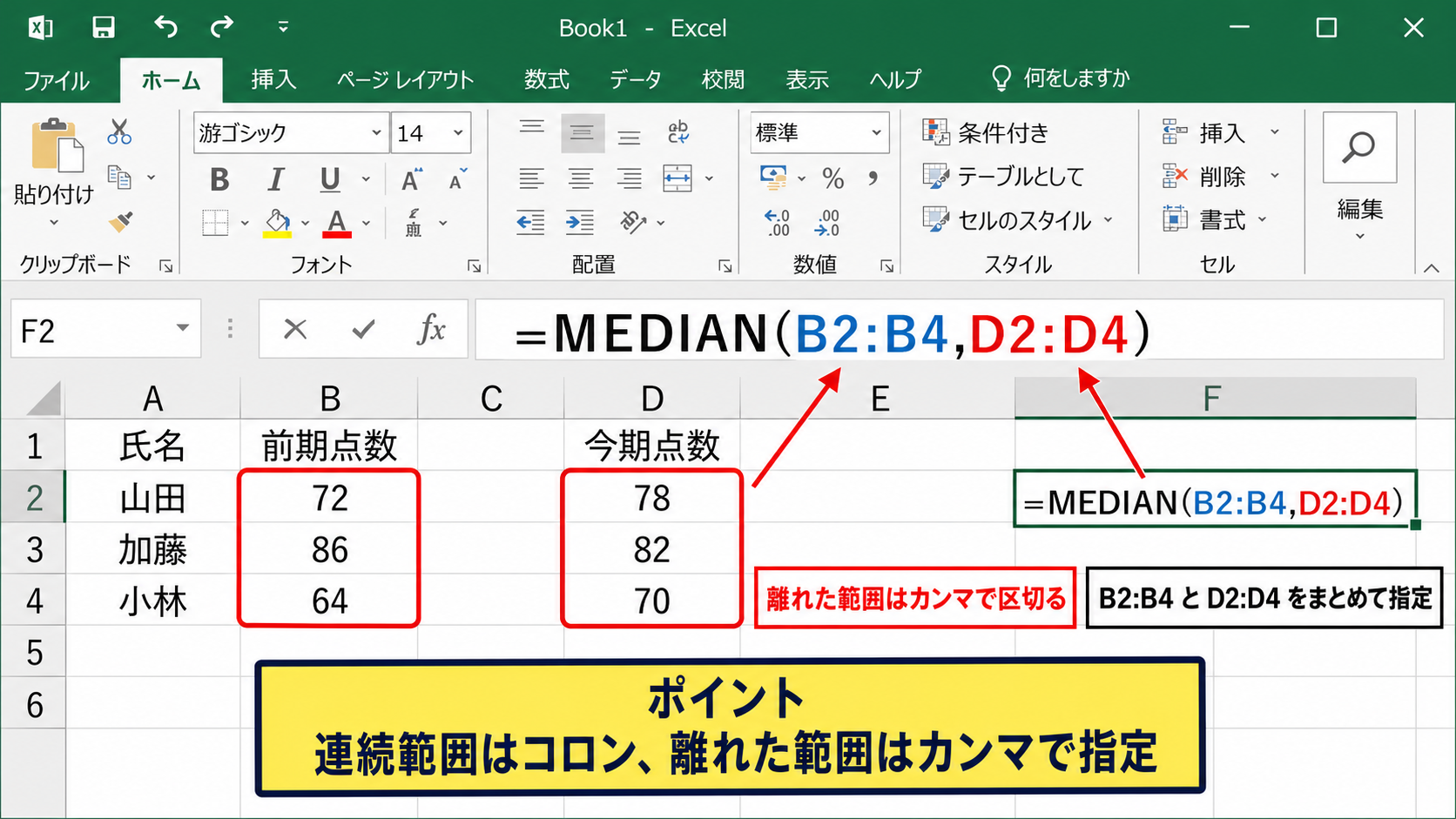Click the Cut scissors icon
Image resolution: width=1456 pixels, height=819 pixels.
pyautogui.click(x=119, y=132)
